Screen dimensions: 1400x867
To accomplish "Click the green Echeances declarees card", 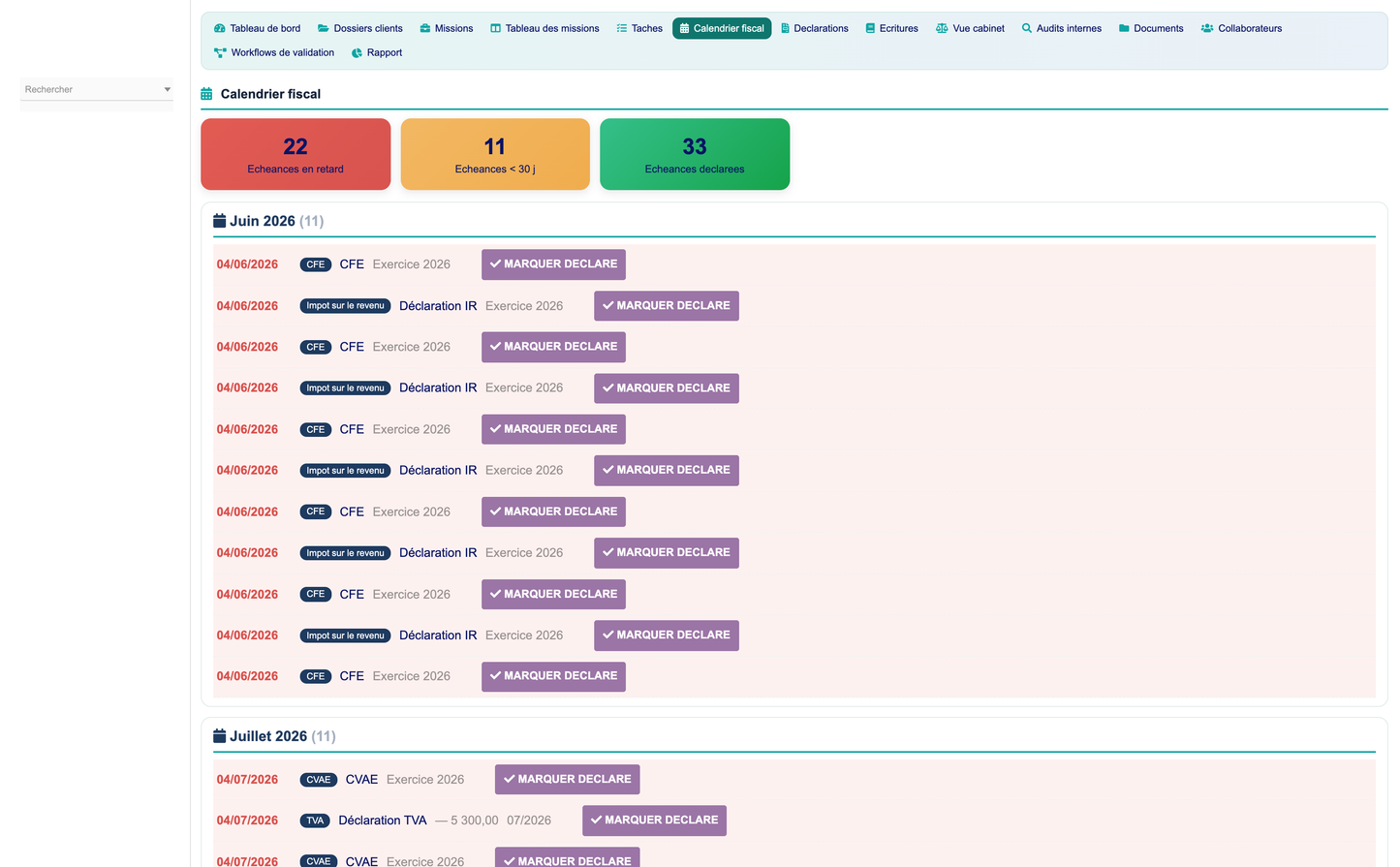I will click(x=695, y=154).
